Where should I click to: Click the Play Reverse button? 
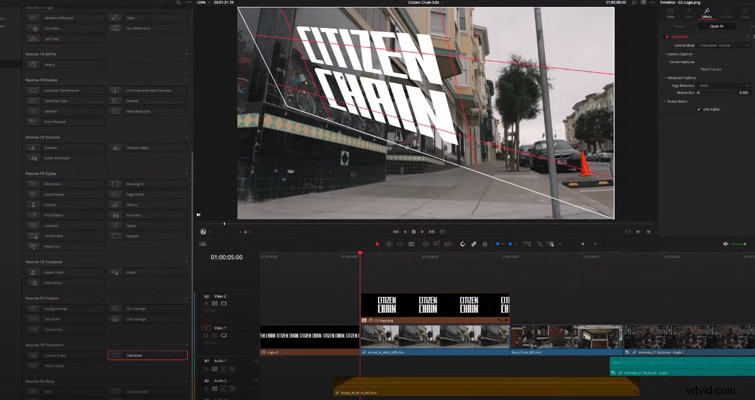tap(405, 232)
